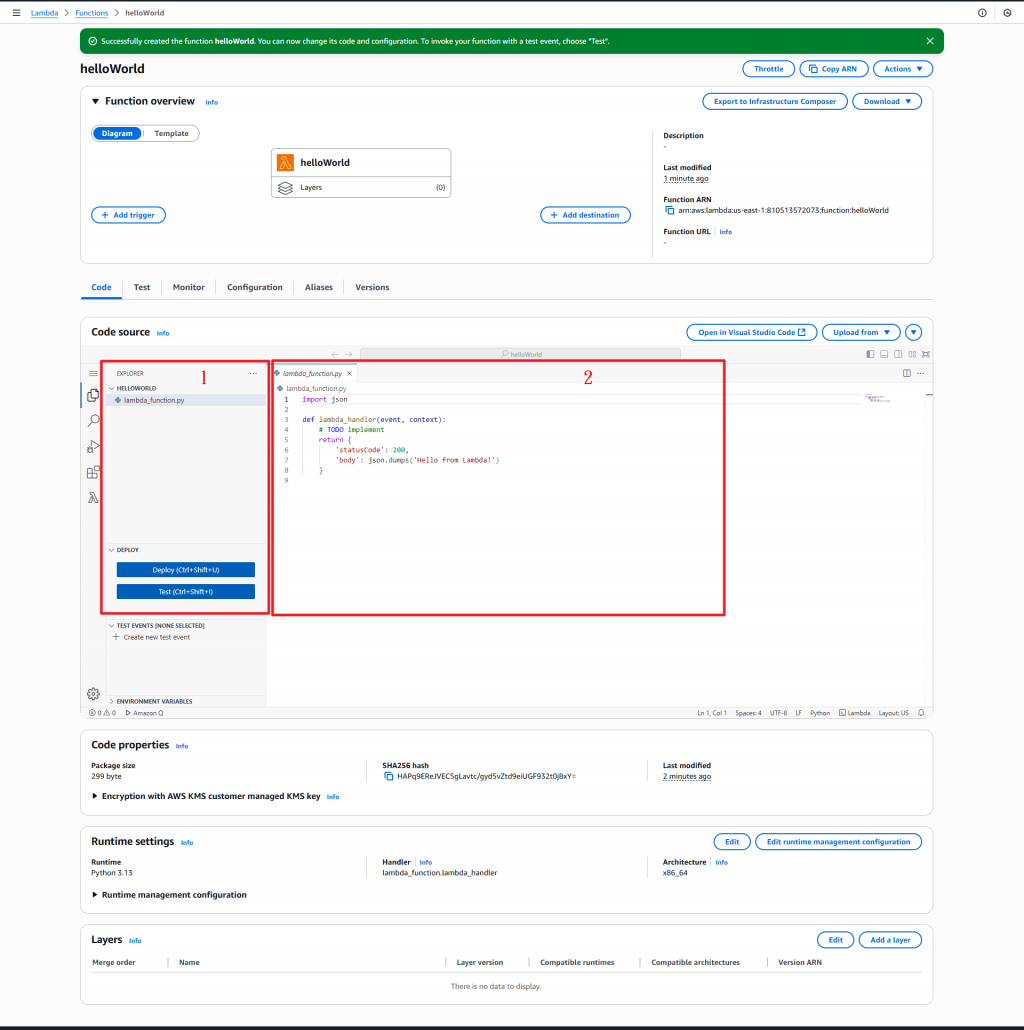
Task: Switch to the Aliases tab
Action: (x=319, y=287)
